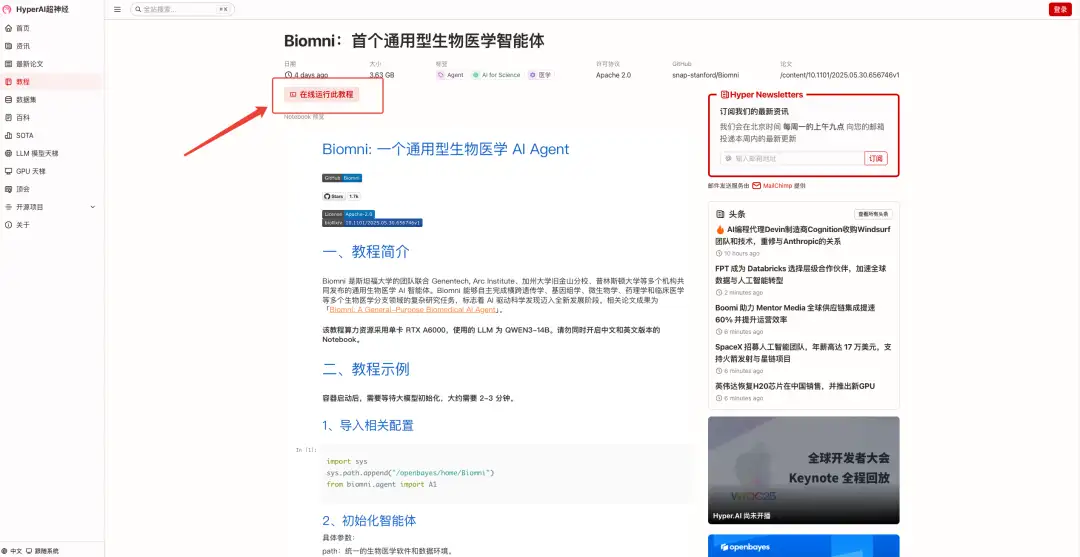The width and height of the screenshot is (1080, 557).
Task: Click the GitHub Biomni badge
Action: 342,178
